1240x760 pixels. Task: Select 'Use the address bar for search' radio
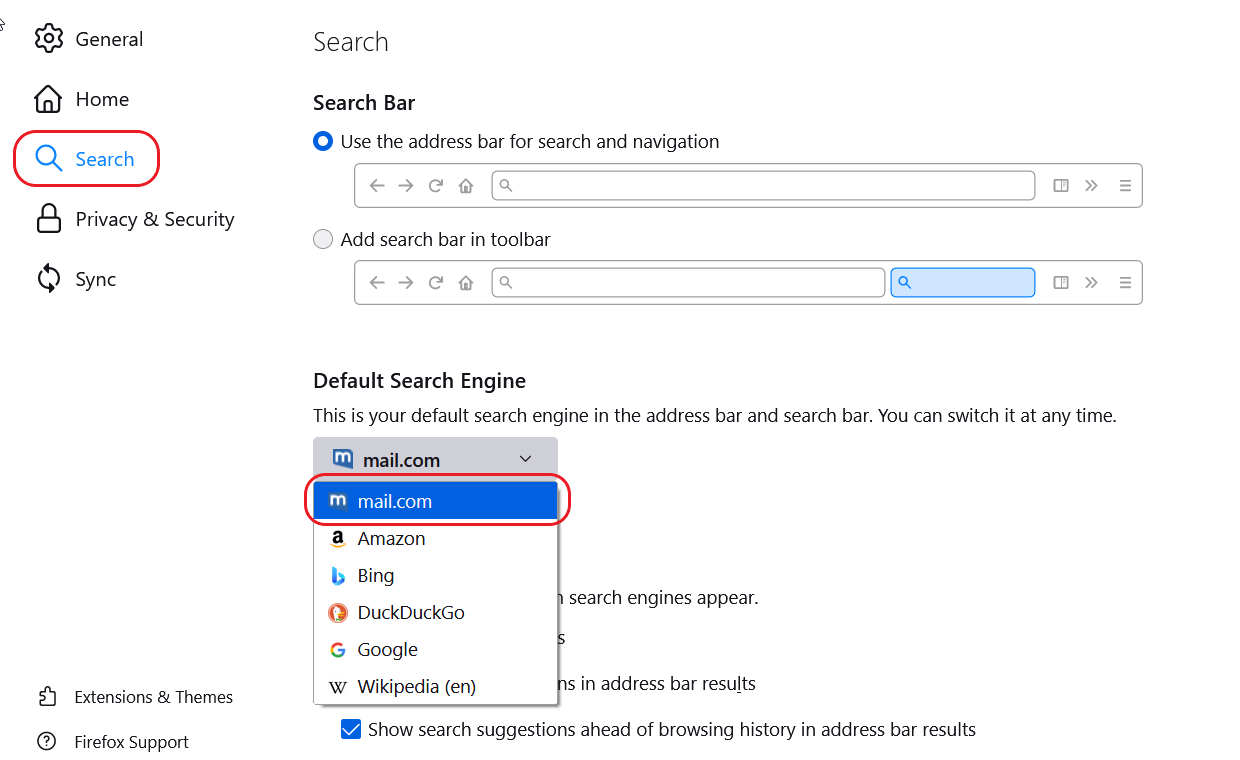[323, 142]
